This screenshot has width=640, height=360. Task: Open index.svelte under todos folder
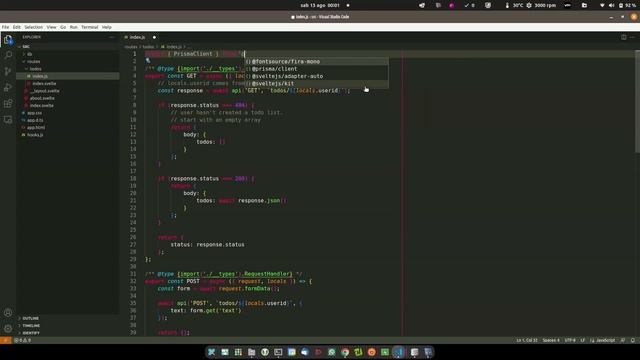click(67, 83)
